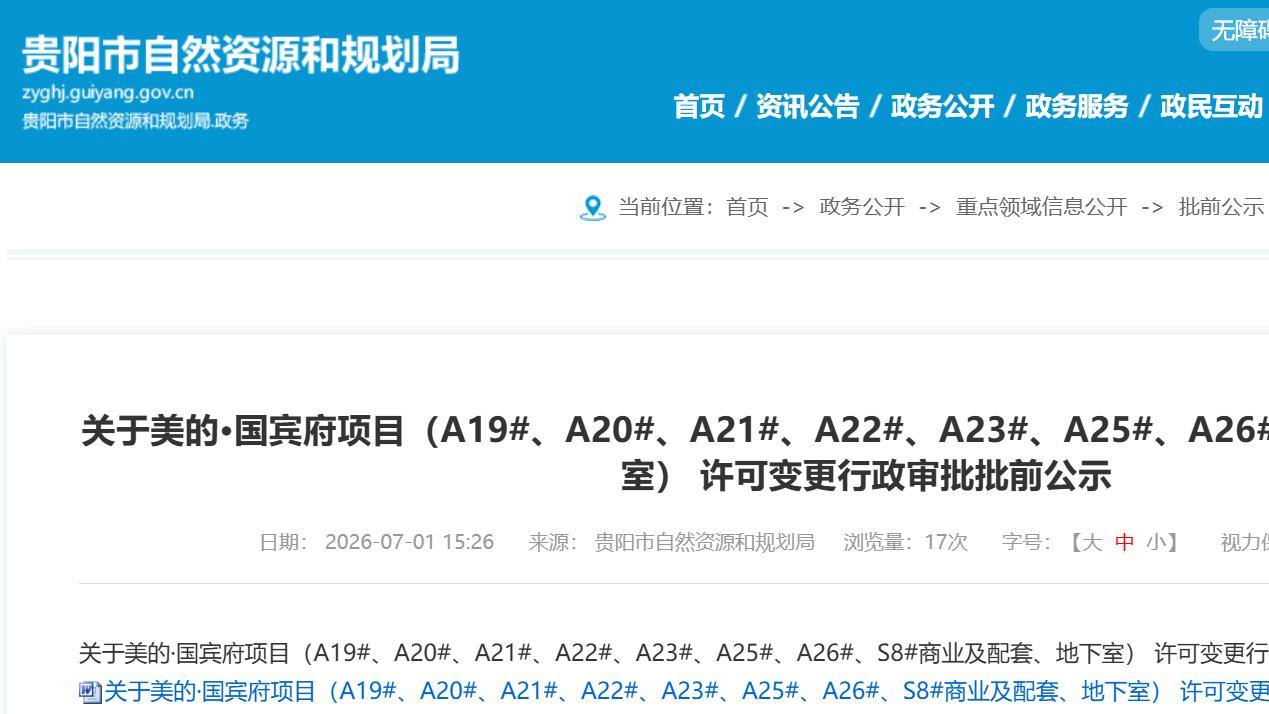
Task: Click the 无障碍 accessibility button
Action: [x=1234, y=30]
